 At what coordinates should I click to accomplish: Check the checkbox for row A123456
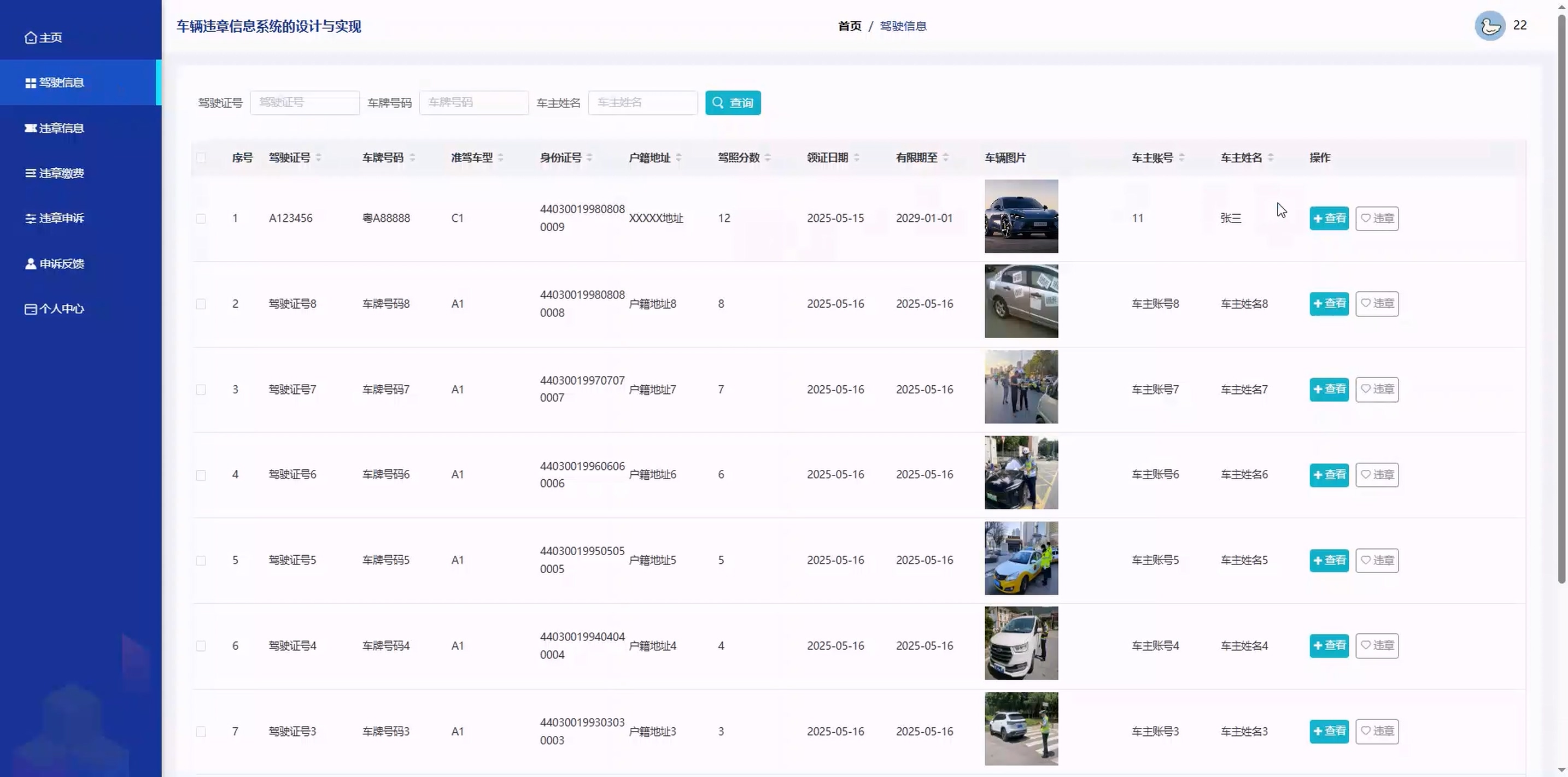(201, 219)
